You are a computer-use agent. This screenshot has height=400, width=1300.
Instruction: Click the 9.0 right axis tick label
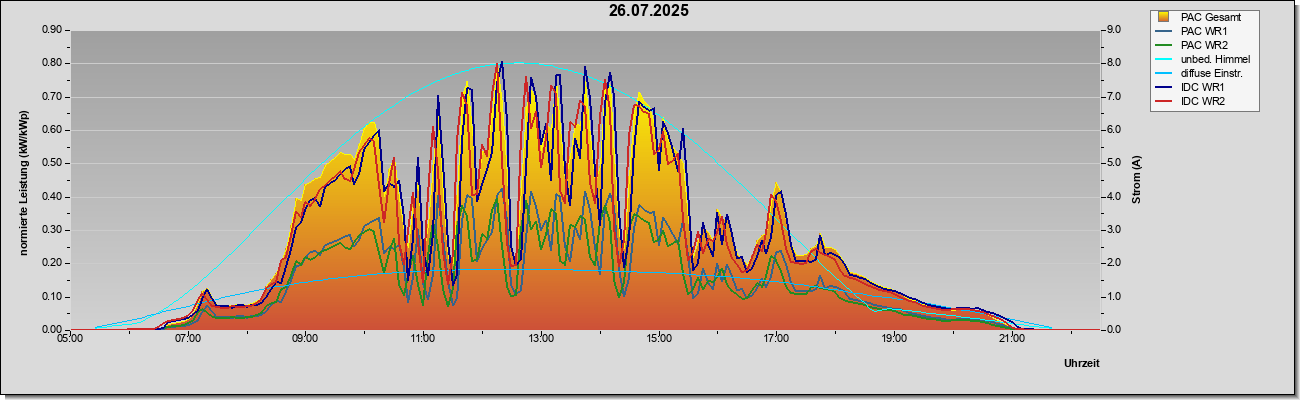pos(1110,30)
